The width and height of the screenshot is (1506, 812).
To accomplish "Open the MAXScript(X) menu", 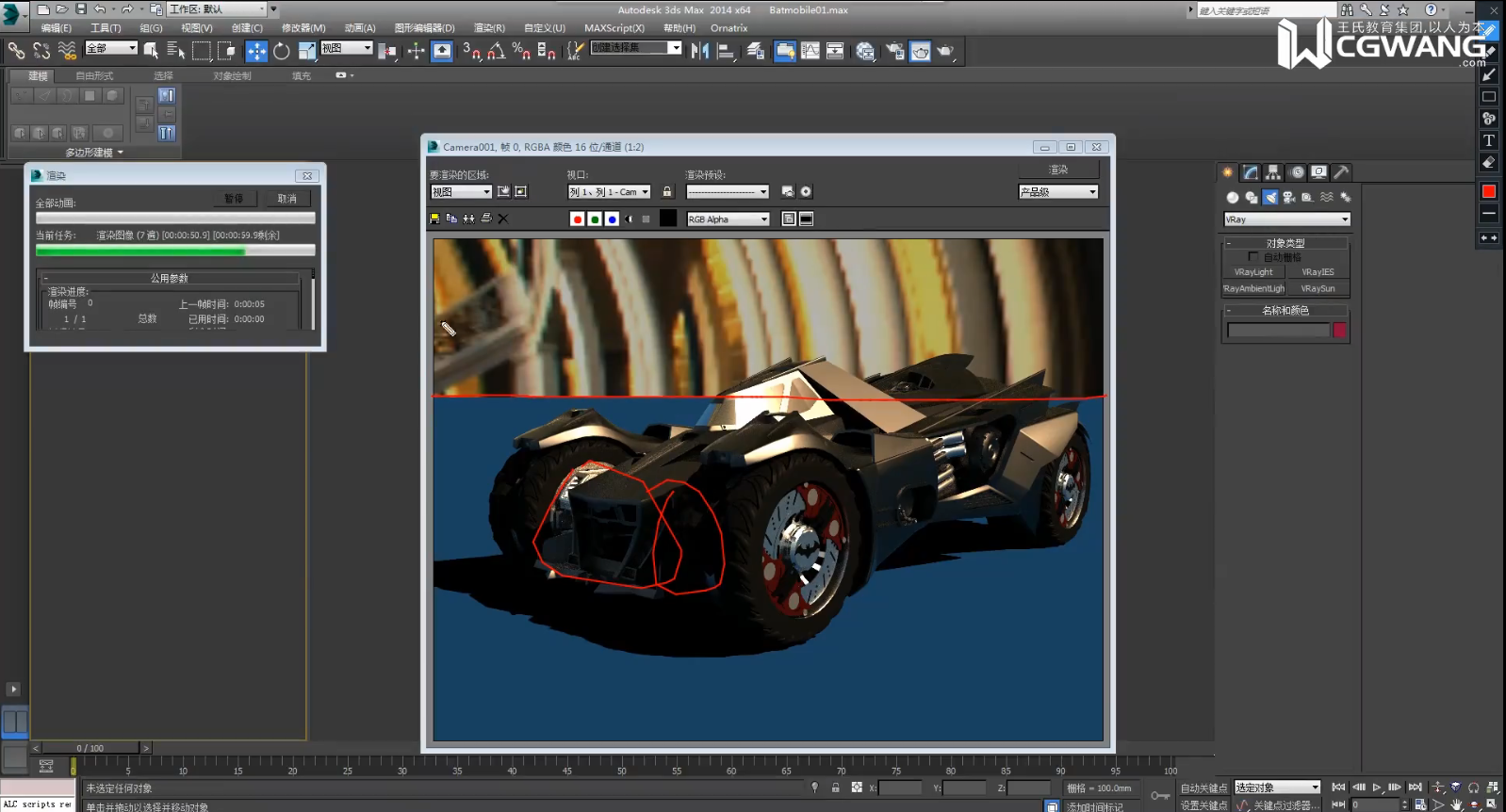I will tap(614, 28).
